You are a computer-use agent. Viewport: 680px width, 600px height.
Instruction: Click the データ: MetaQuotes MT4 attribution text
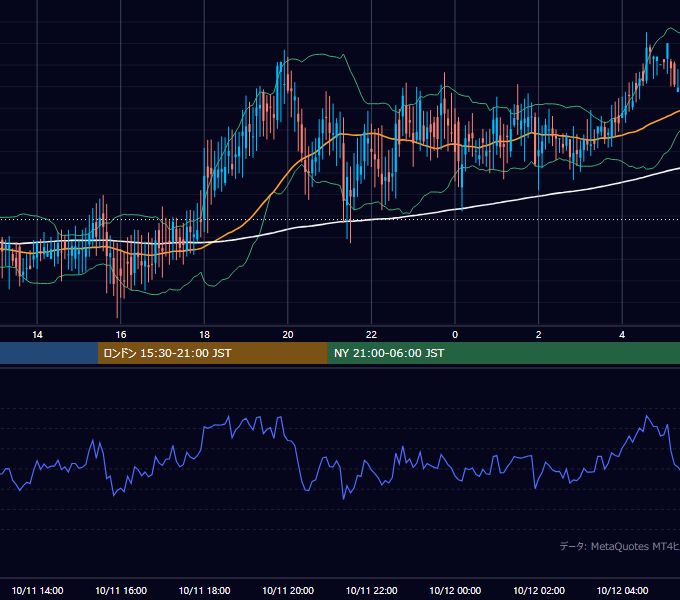619,546
